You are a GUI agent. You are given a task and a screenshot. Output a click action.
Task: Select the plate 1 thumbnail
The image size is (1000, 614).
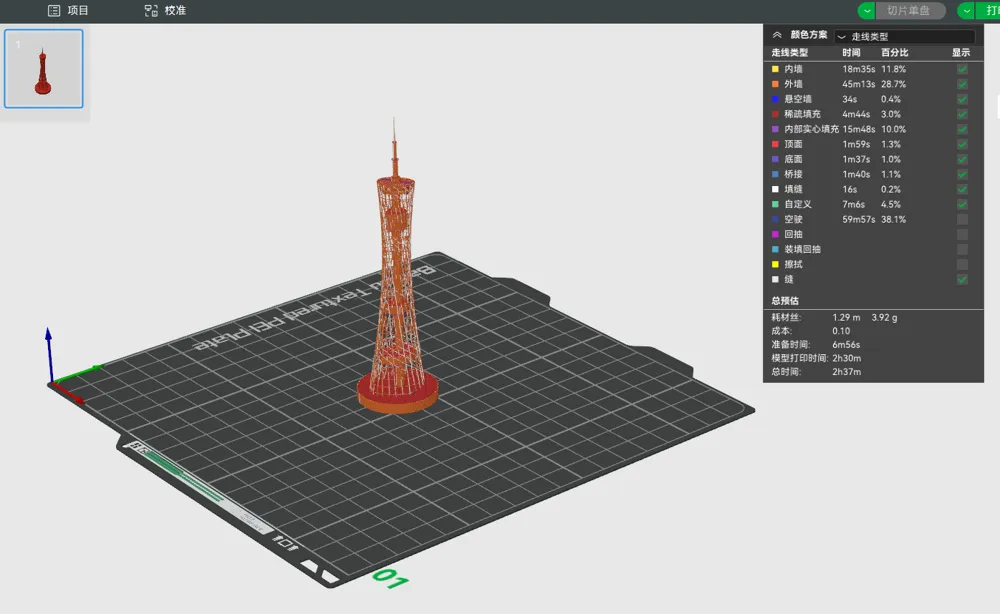pyautogui.click(x=43, y=67)
